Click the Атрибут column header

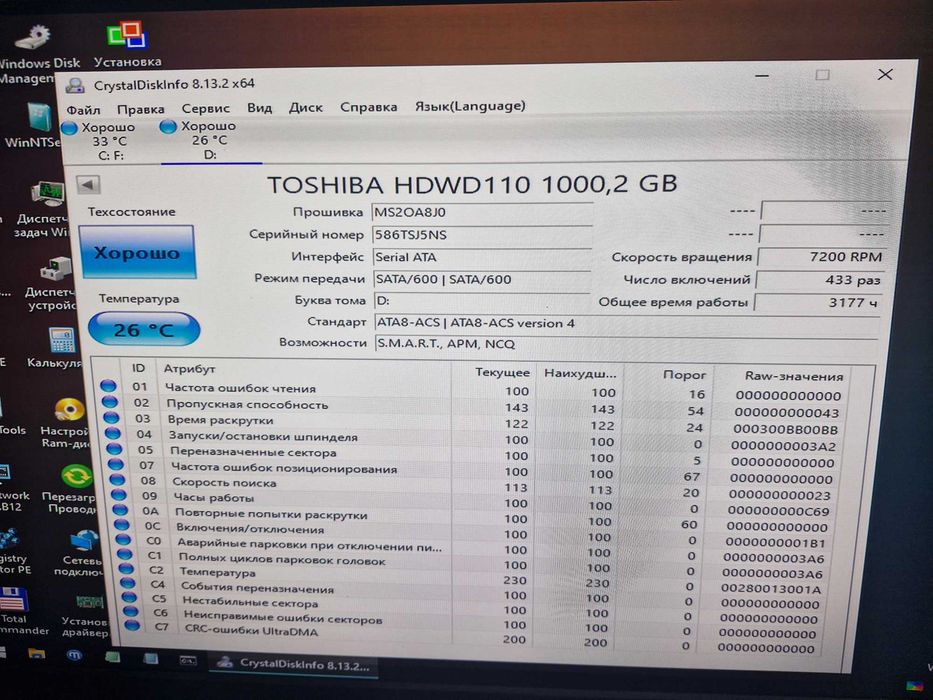(x=189, y=368)
